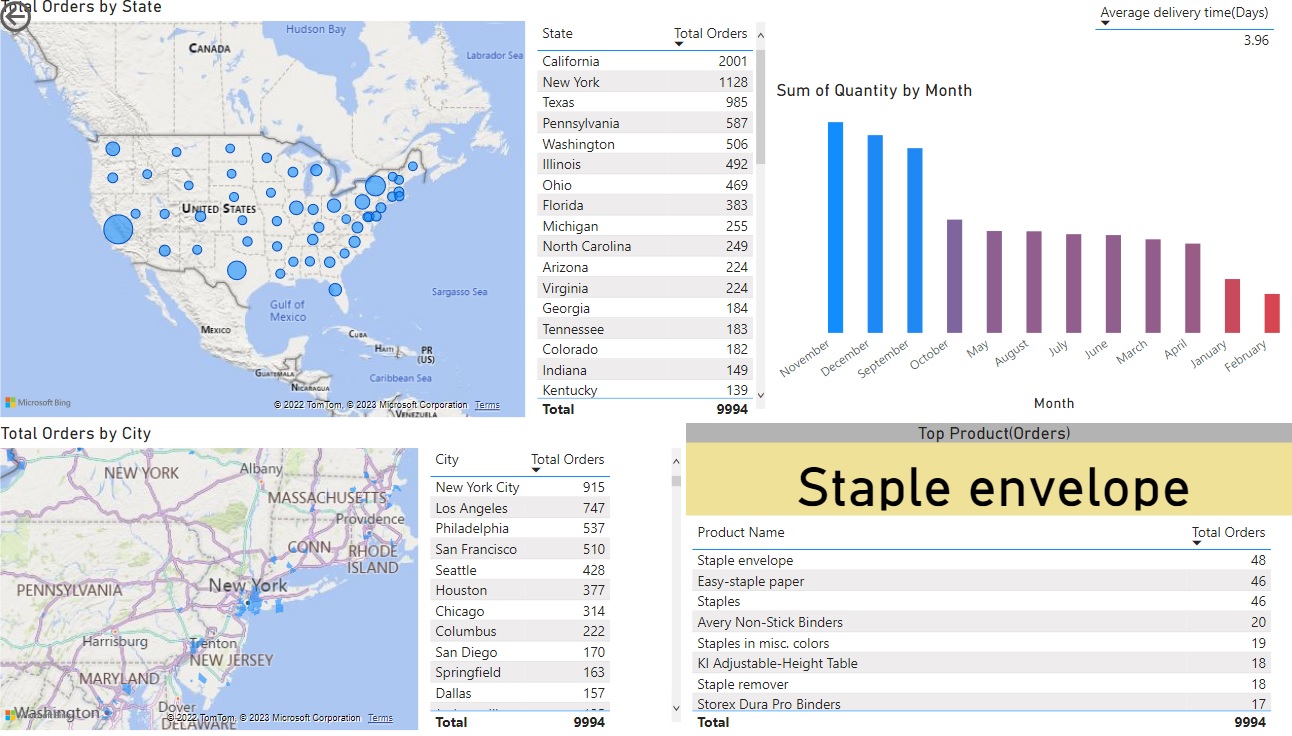The width and height of the screenshot is (1292, 736).
Task: Select the February bar in the quantity chart
Action: (1270, 315)
